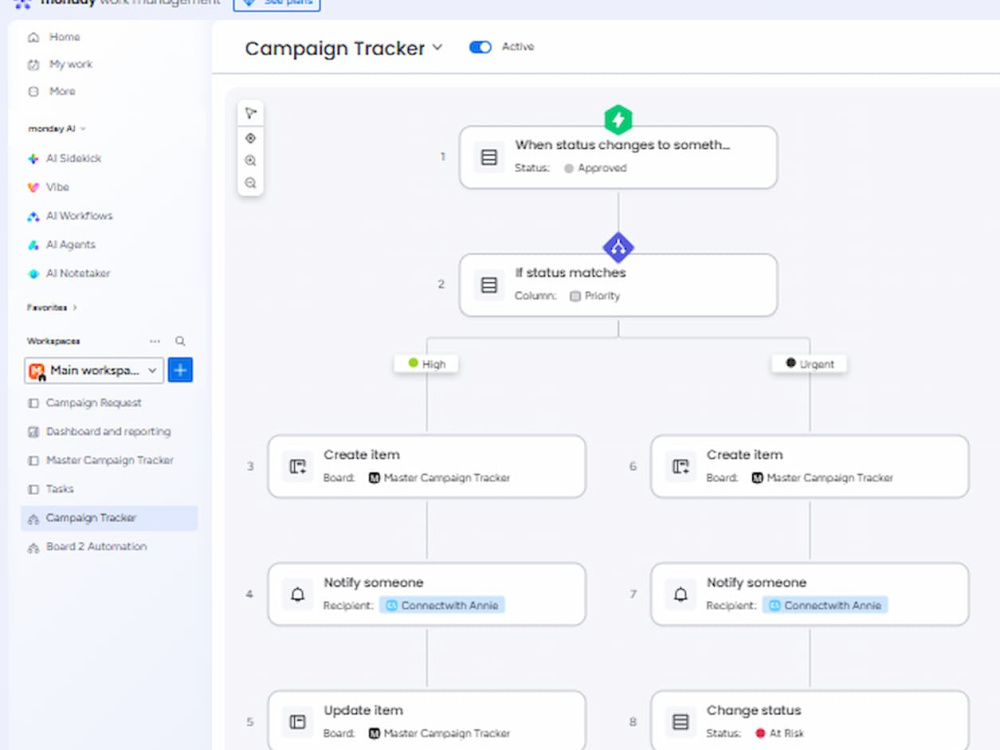This screenshot has width=1000, height=750.
Task: Click See plans button
Action: point(277,4)
